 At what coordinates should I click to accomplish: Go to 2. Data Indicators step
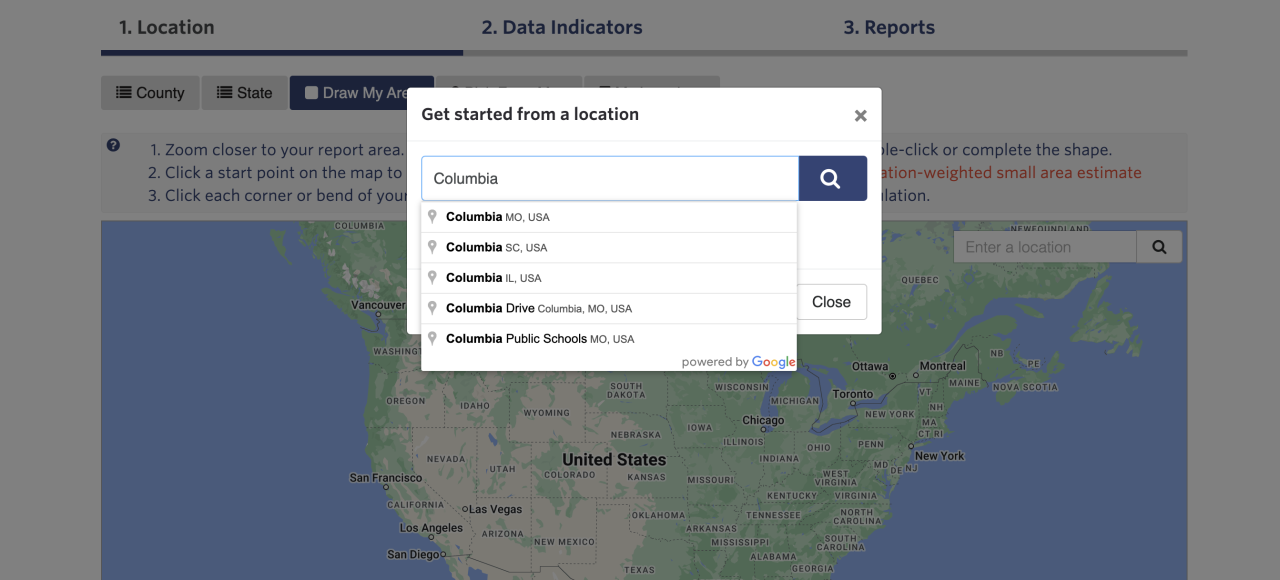(x=562, y=28)
